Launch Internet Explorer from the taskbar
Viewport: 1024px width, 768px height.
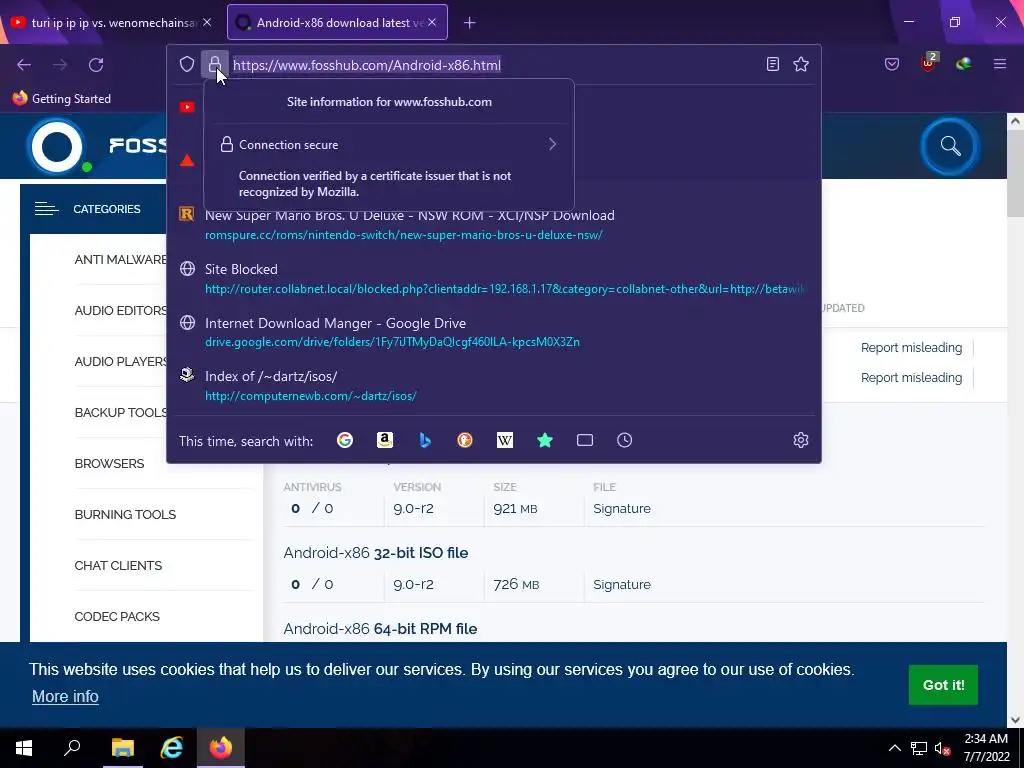point(171,748)
